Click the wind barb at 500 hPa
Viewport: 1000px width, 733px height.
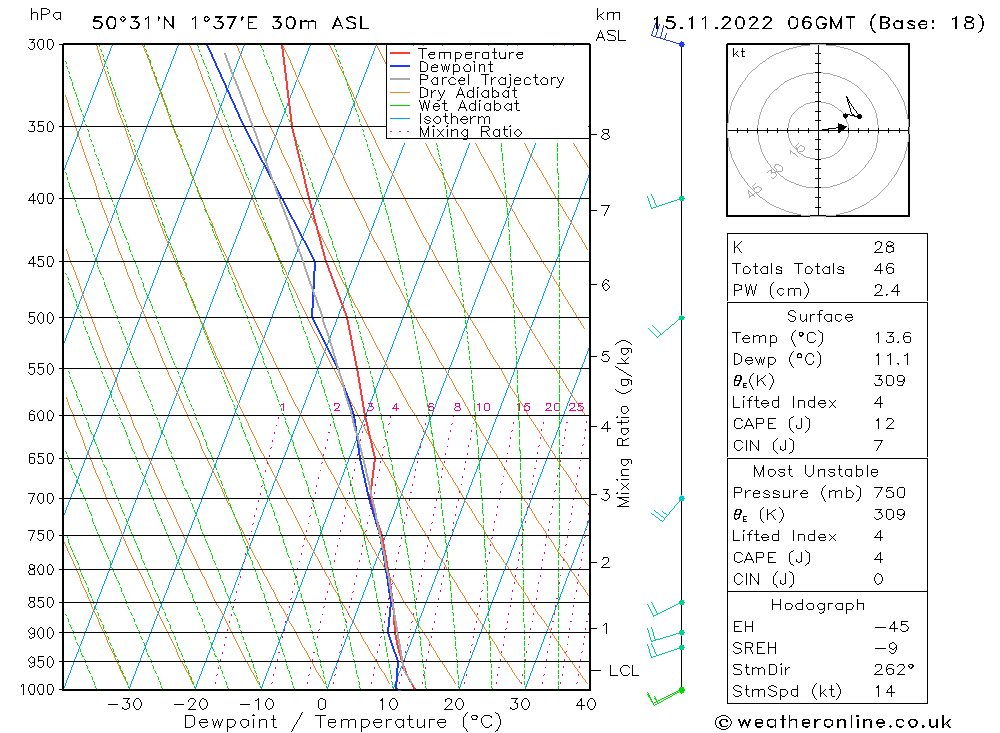pyautogui.click(x=666, y=327)
